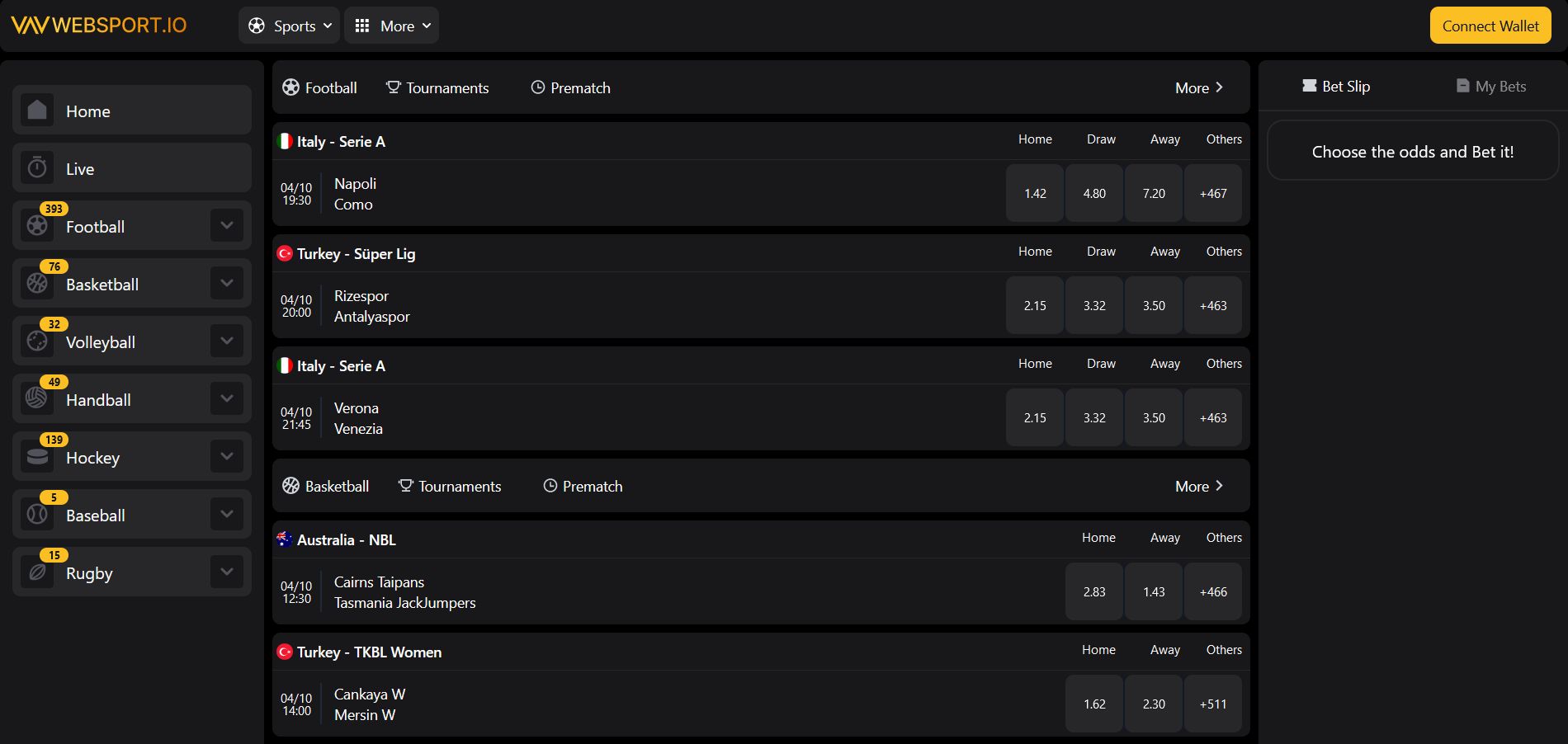Switch to the My Bets tab

coord(1489,86)
